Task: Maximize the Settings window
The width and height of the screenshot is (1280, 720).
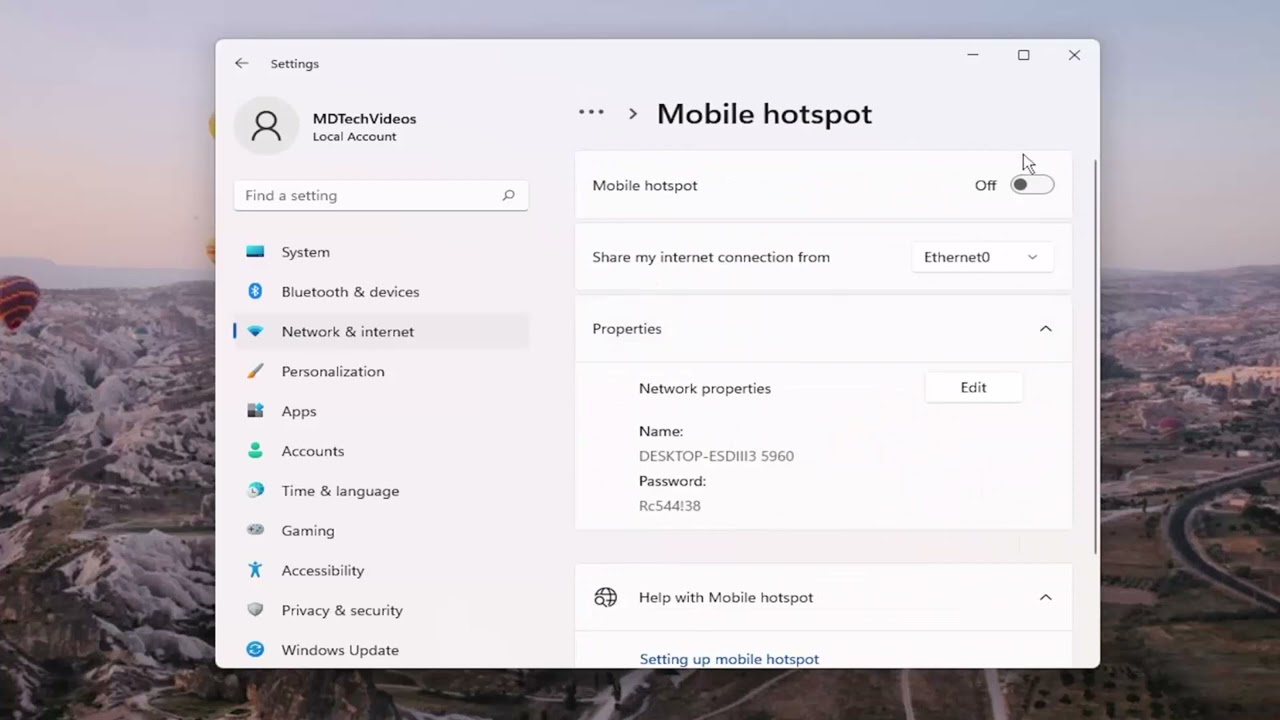Action: pyautogui.click(x=1023, y=55)
